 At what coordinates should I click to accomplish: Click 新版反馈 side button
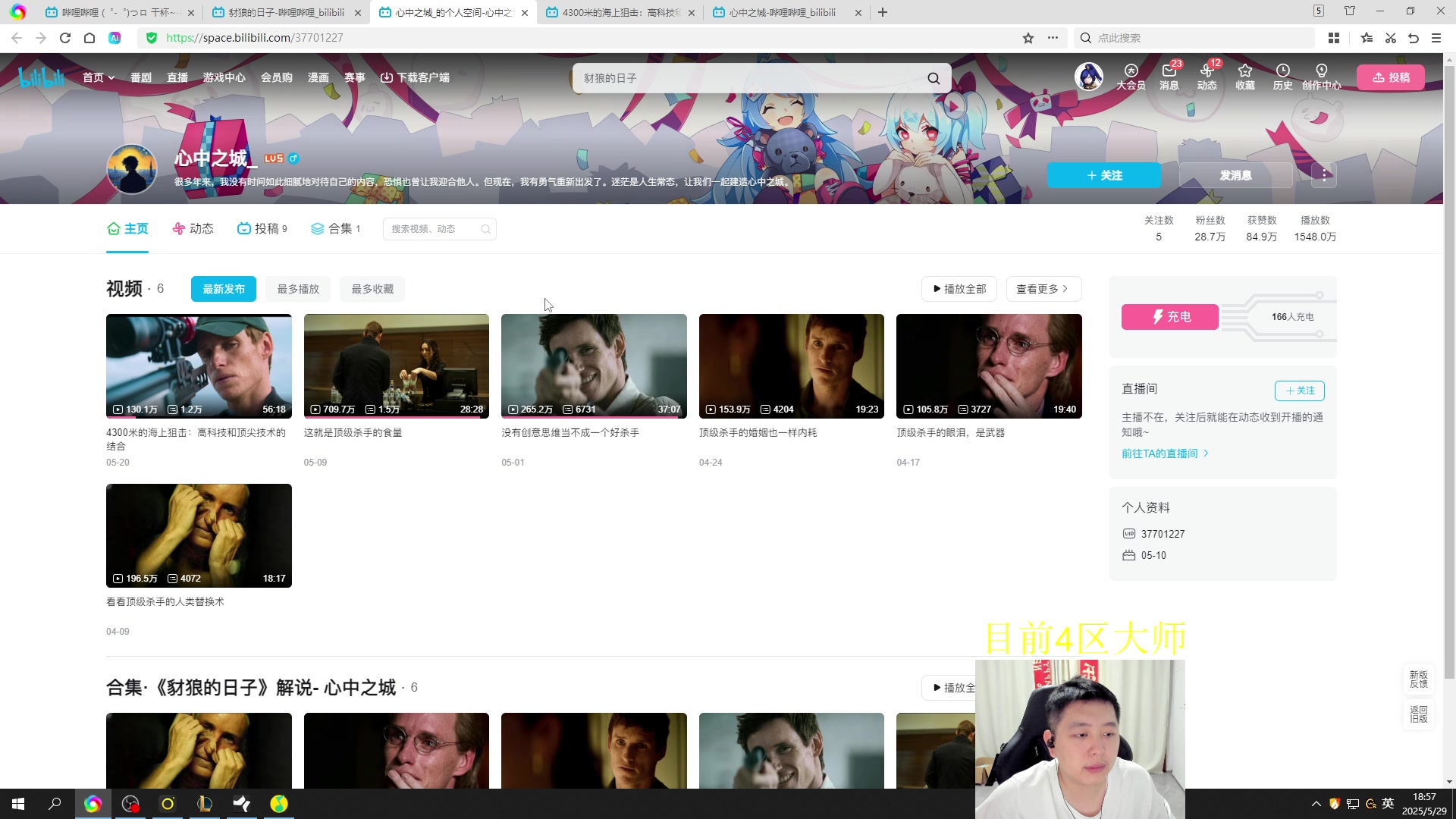tap(1418, 679)
